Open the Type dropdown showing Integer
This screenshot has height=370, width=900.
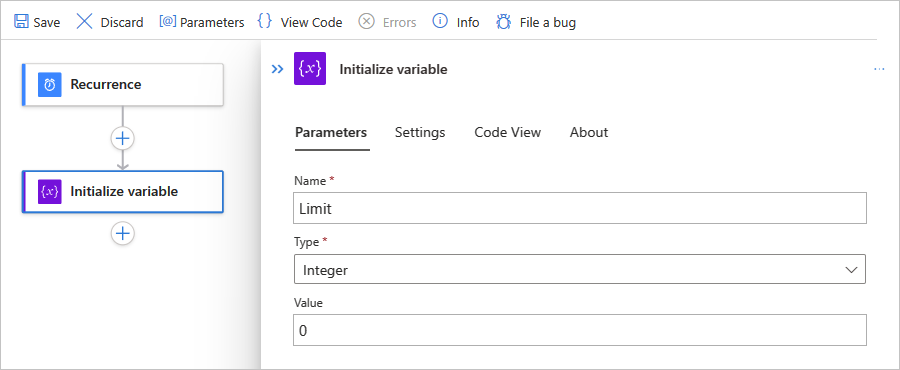click(x=580, y=269)
